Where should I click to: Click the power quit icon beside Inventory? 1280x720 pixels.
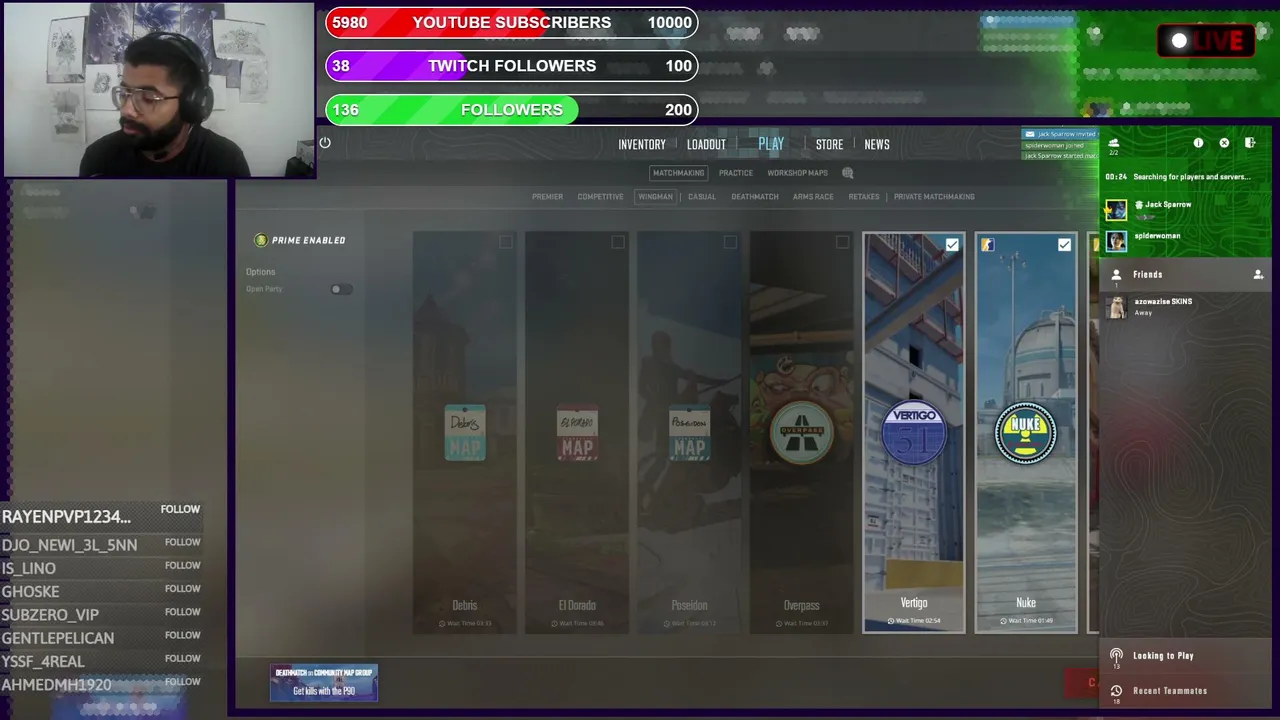point(325,143)
